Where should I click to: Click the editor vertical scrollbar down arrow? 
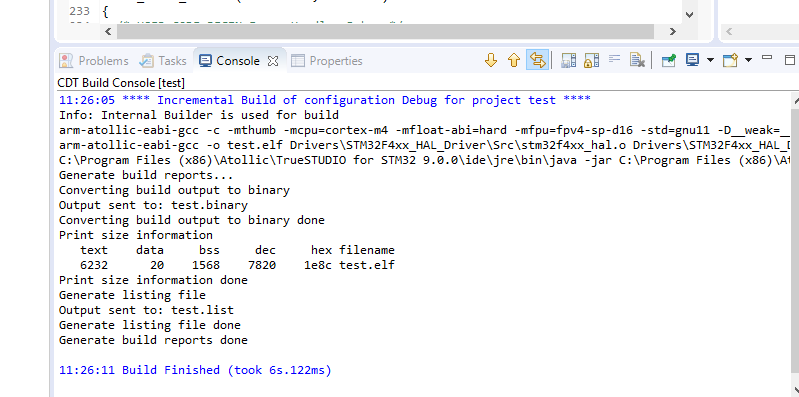(x=689, y=15)
